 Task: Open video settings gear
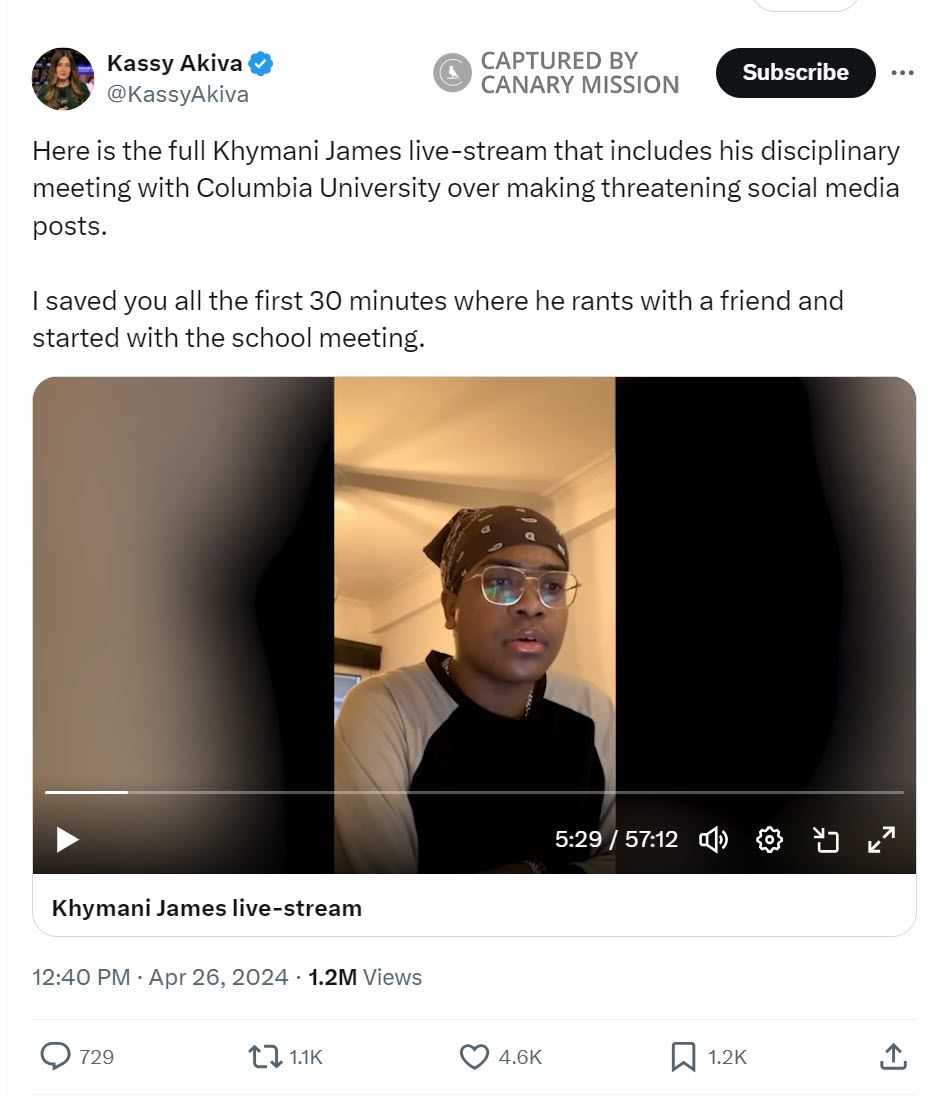pyautogui.click(x=769, y=840)
